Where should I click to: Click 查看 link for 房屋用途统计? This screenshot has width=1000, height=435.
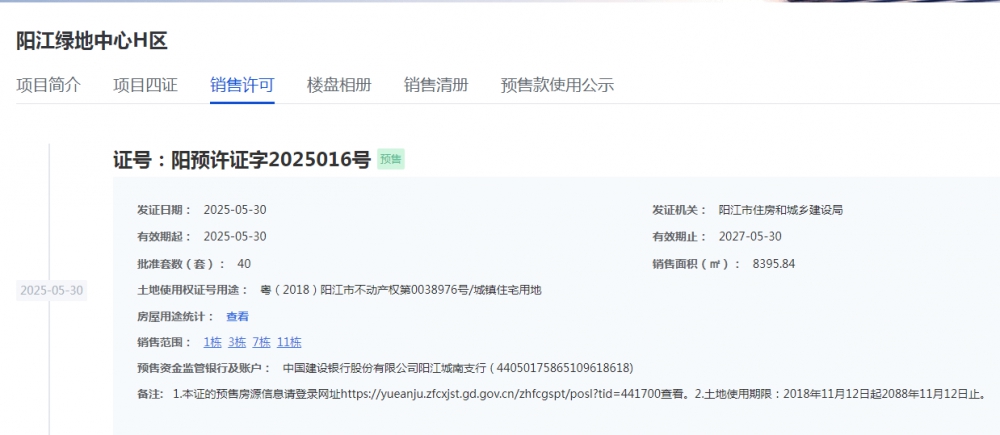(x=237, y=316)
